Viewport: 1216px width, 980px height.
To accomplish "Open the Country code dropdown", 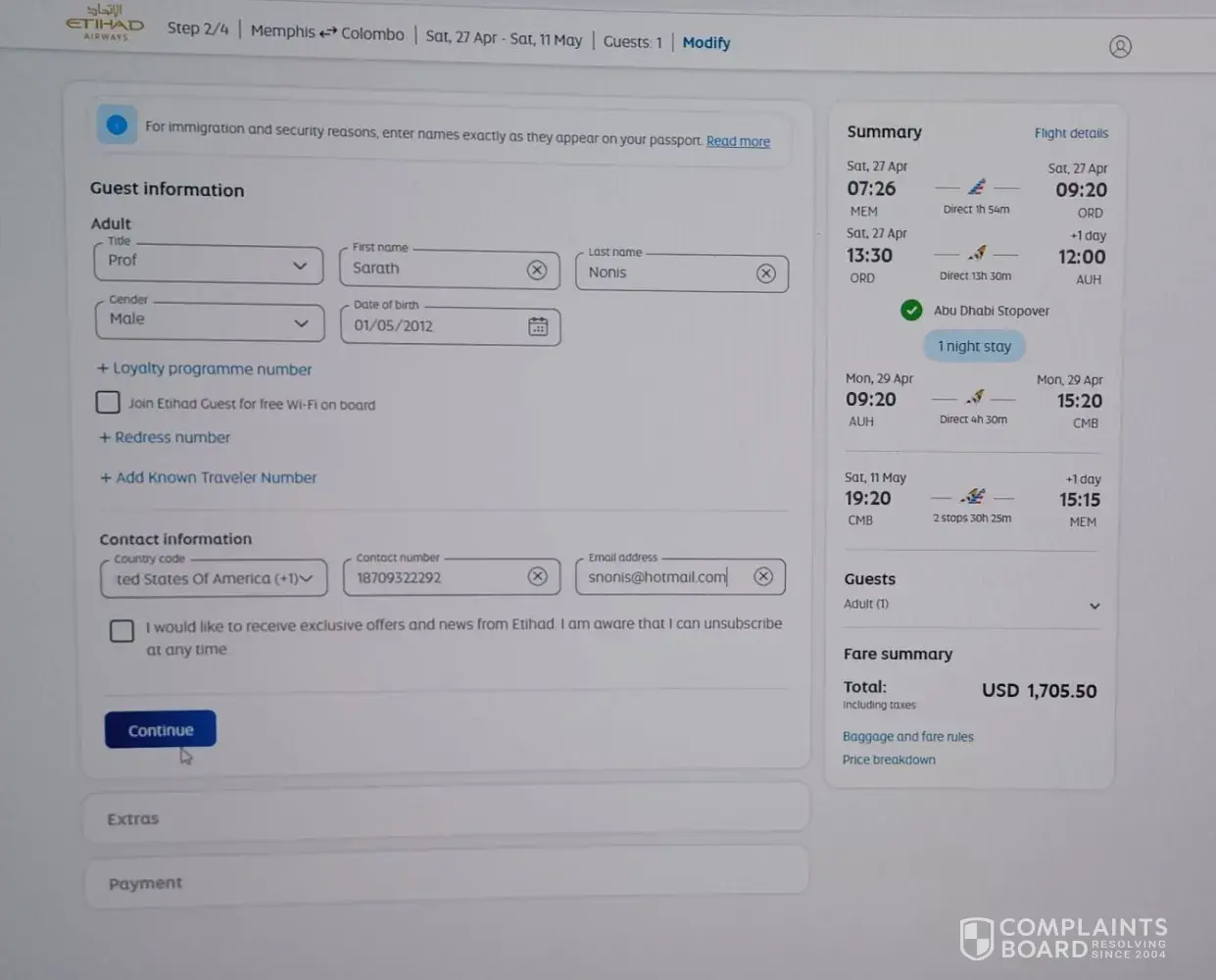I will tap(214, 578).
